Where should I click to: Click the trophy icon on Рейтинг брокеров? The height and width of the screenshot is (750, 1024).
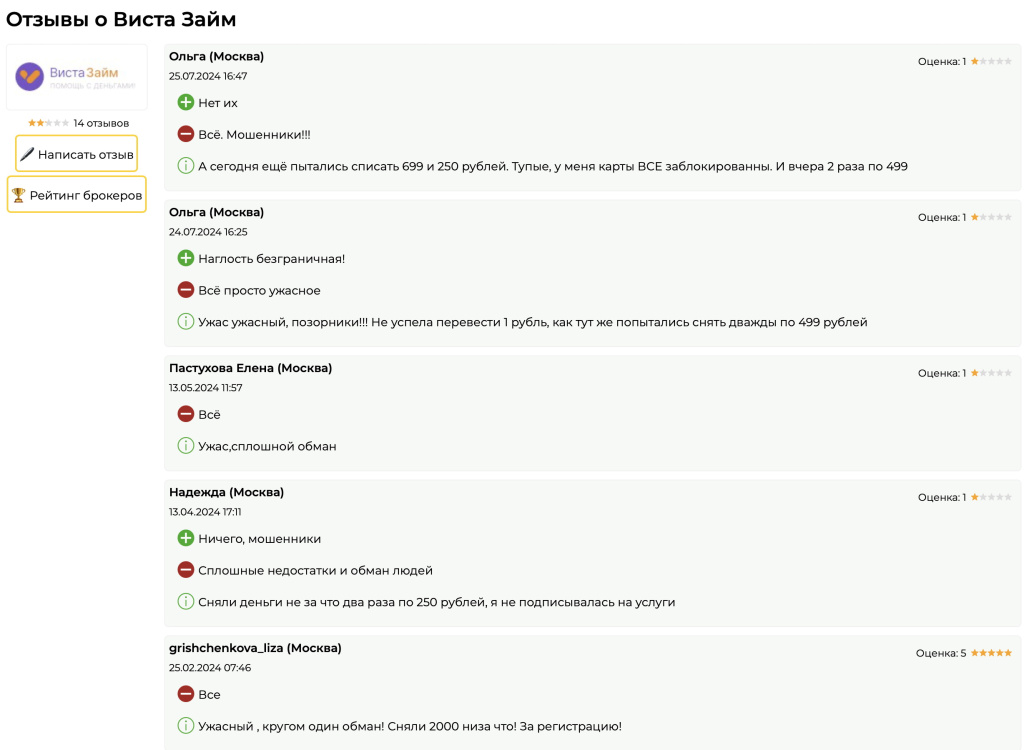18,195
